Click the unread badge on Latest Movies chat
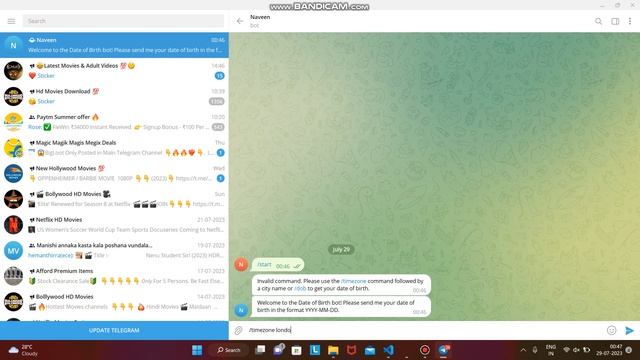The width and height of the screenshot is (640, 360). [x=220, y=76]
